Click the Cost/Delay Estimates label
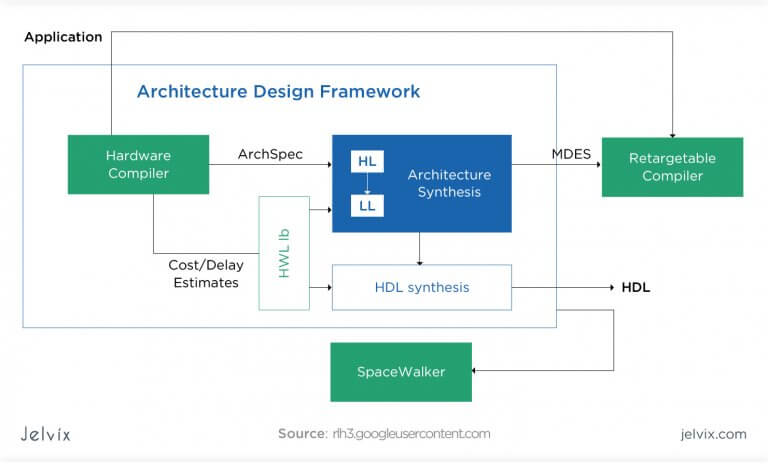 click(206, 273)
